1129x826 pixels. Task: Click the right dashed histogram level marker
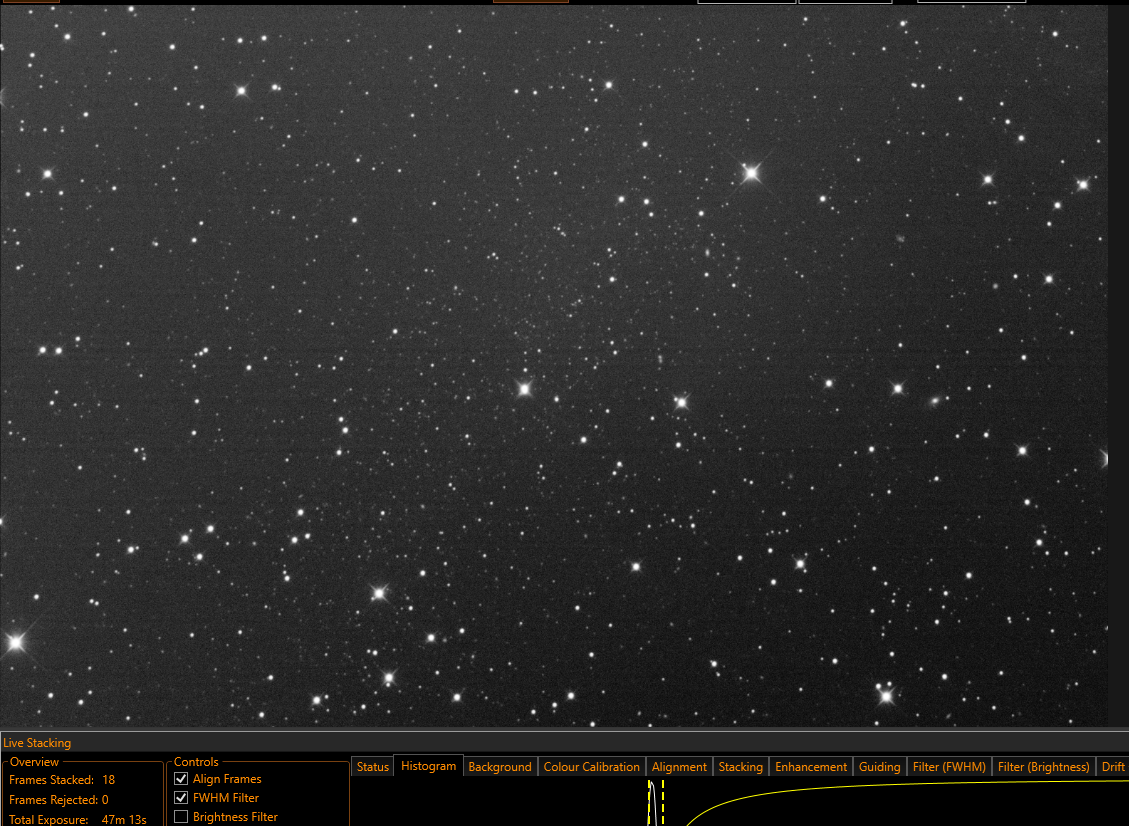pos(662,803)
